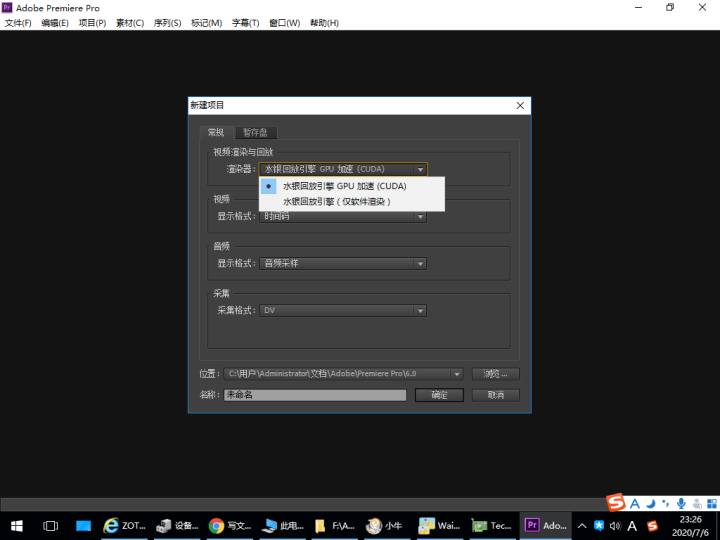Screen dimensions: 720x540
Task: Switch to 设备... taskbar window
Action: 177,526
